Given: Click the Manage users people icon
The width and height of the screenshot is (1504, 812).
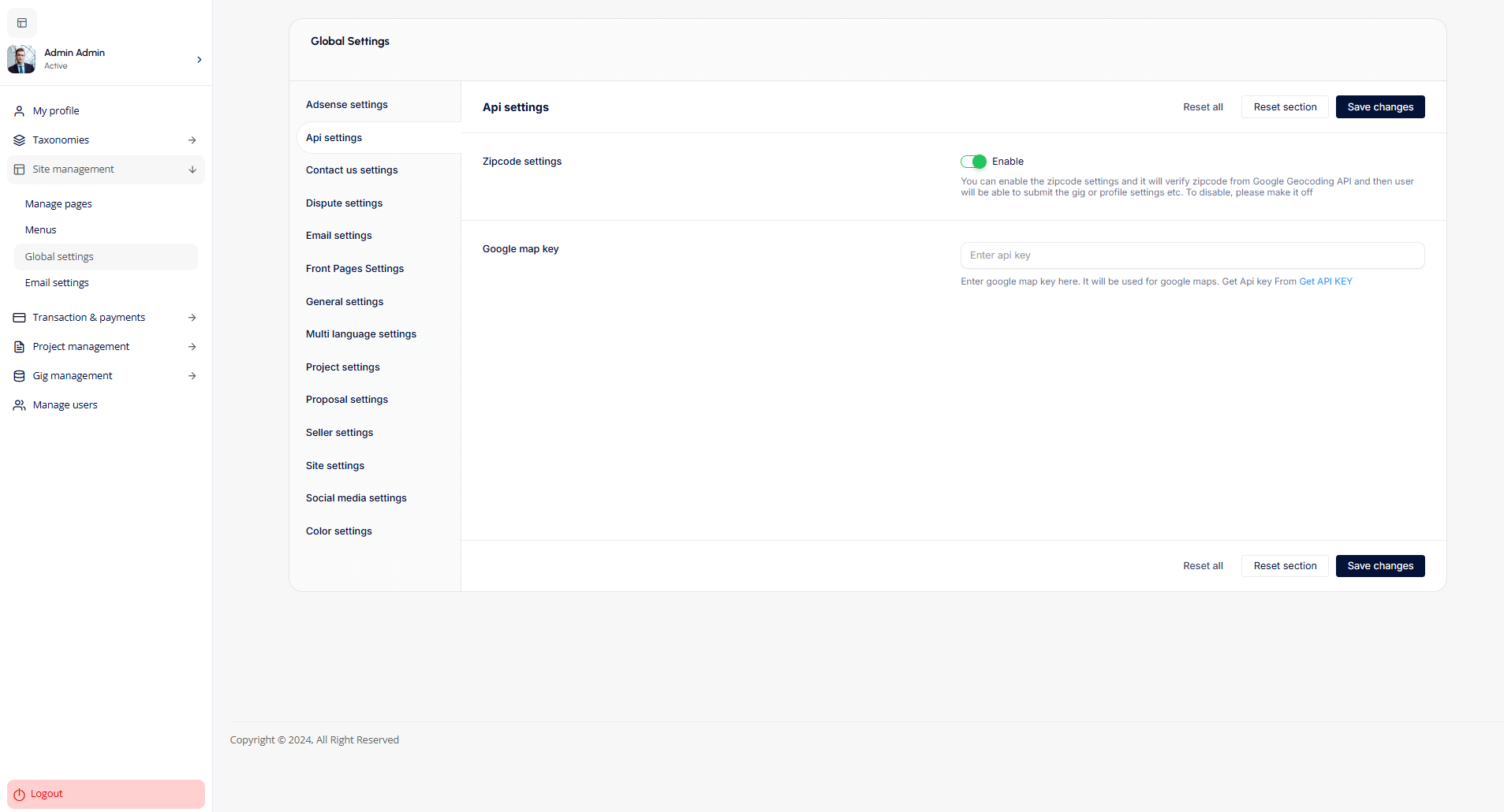Looking at the screenshot, I should [20, 405].
